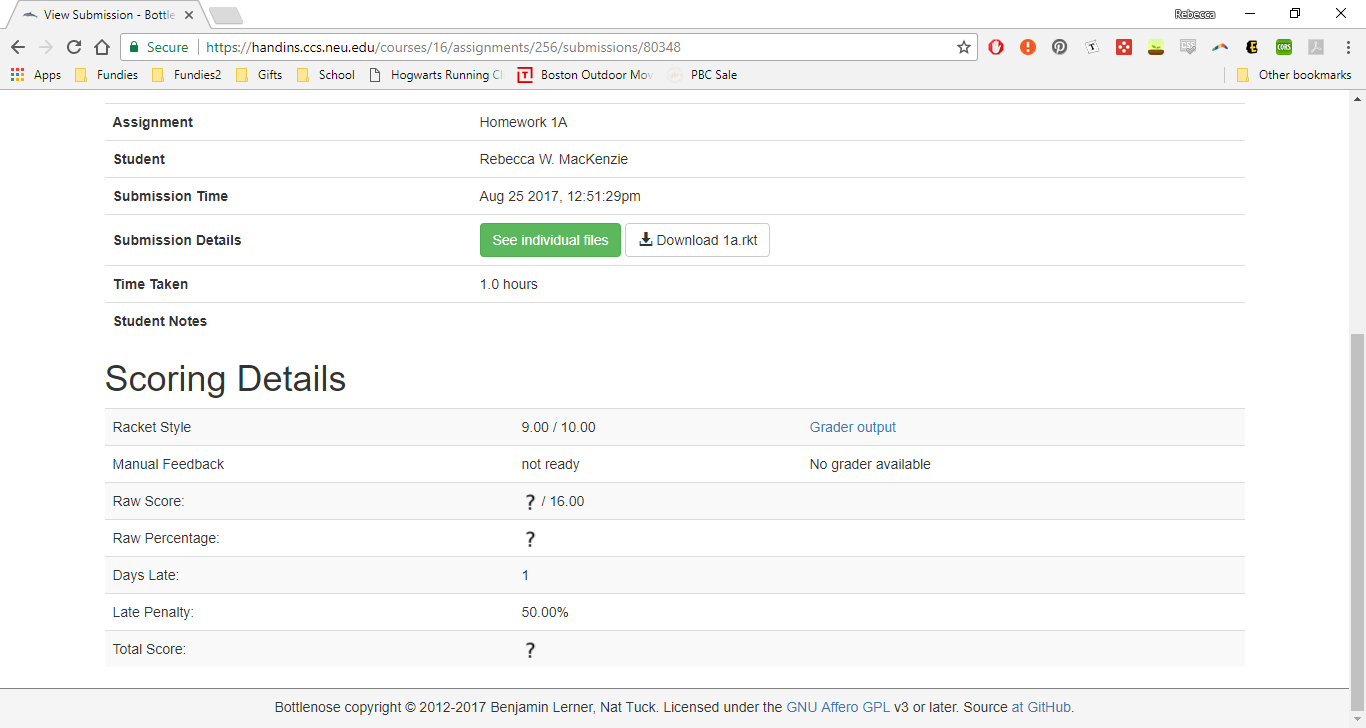This screenshot has width=1366, height=728.
Task: Click the red dice extension icon
Action: pyautogui.click(x=1124, y=47)
